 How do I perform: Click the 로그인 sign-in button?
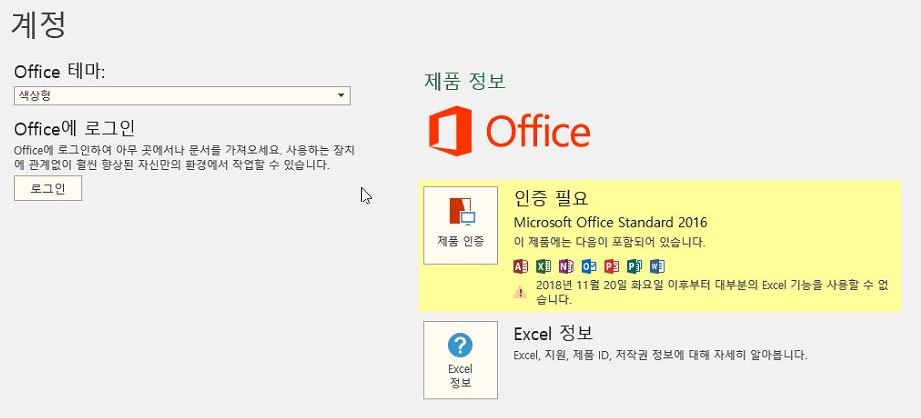pos(48,188)
